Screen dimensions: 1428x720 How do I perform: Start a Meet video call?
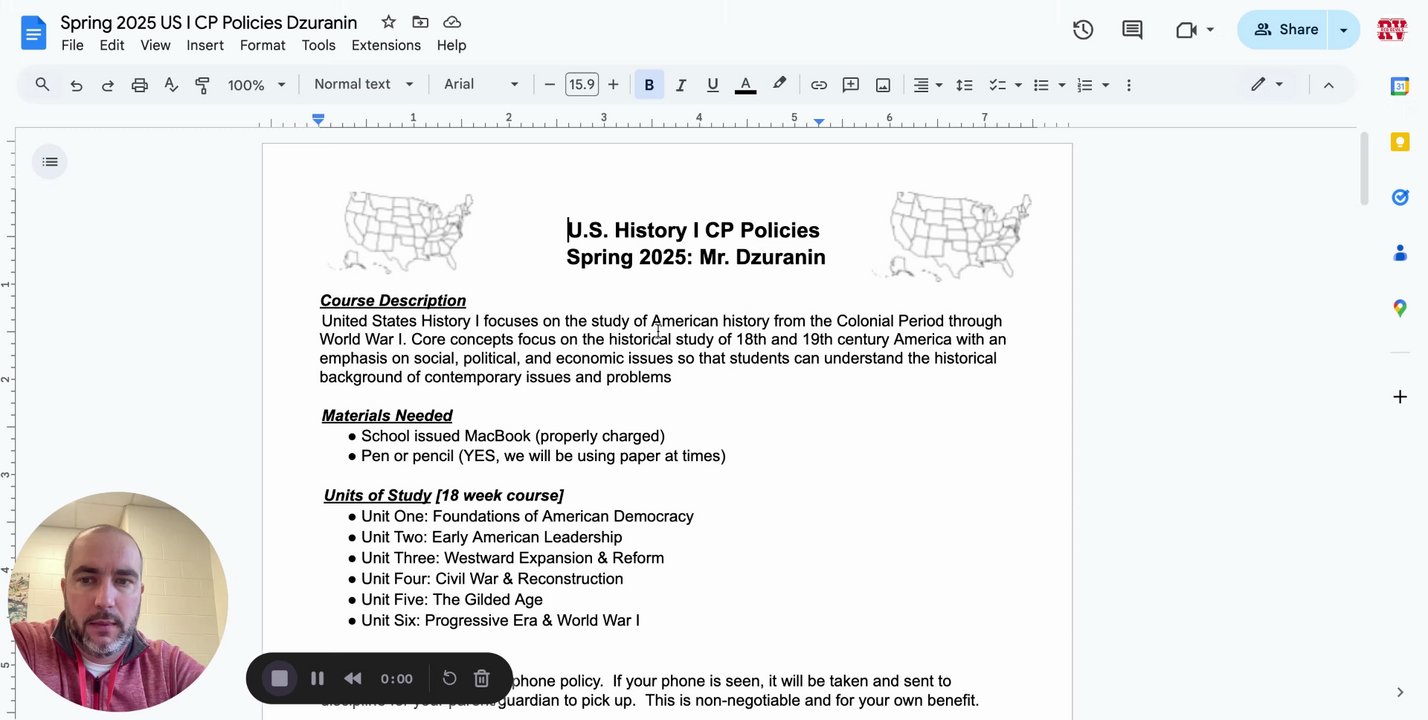(1187, 30)
